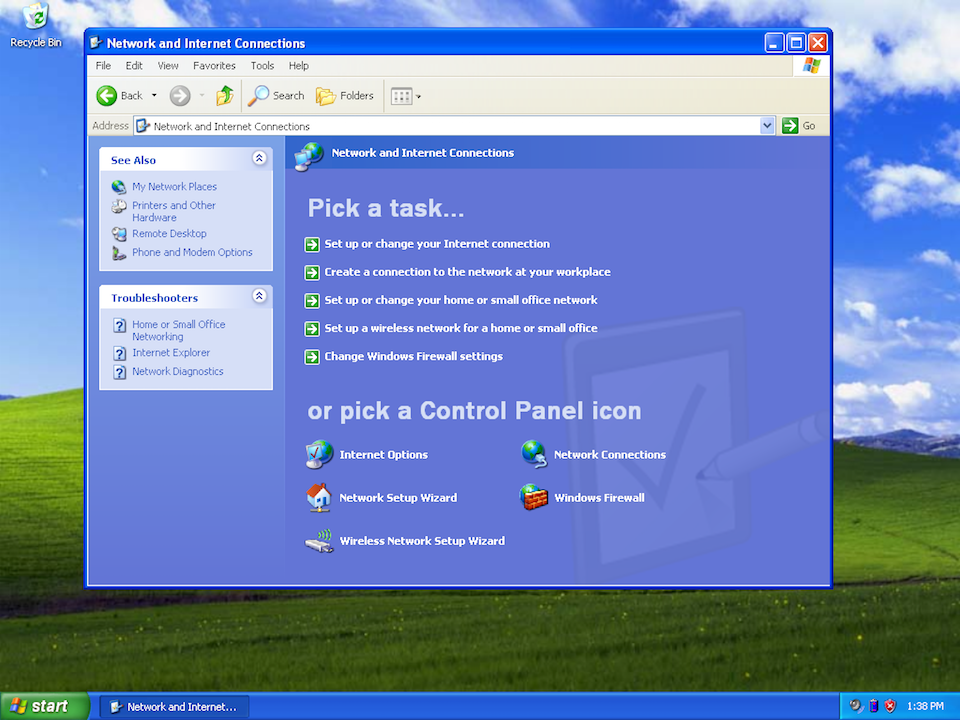The image size is (960, 720).
Task: Toggle the Folders pane button
Action: click(345, 96)
